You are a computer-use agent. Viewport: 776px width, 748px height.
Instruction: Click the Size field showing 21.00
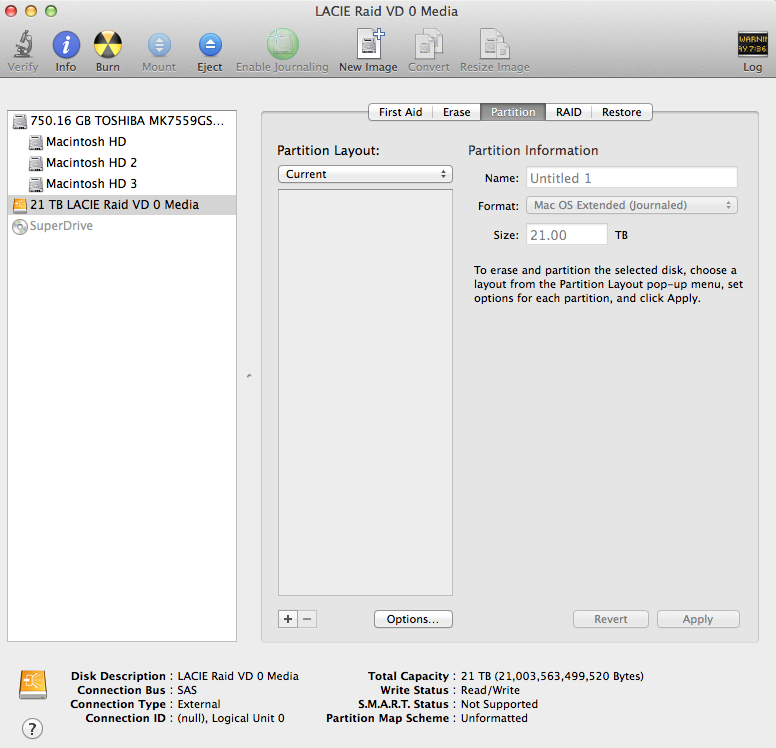567,235
